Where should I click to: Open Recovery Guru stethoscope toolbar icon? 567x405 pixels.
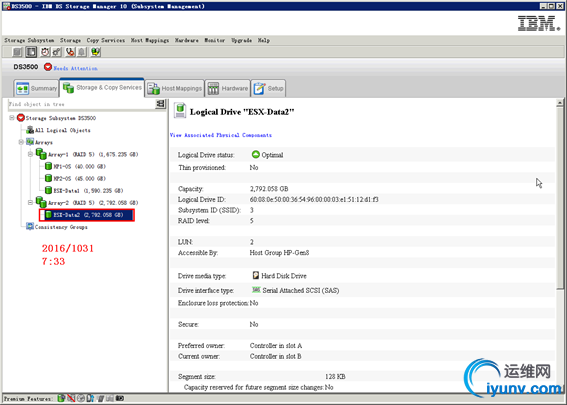coord(70,52)
